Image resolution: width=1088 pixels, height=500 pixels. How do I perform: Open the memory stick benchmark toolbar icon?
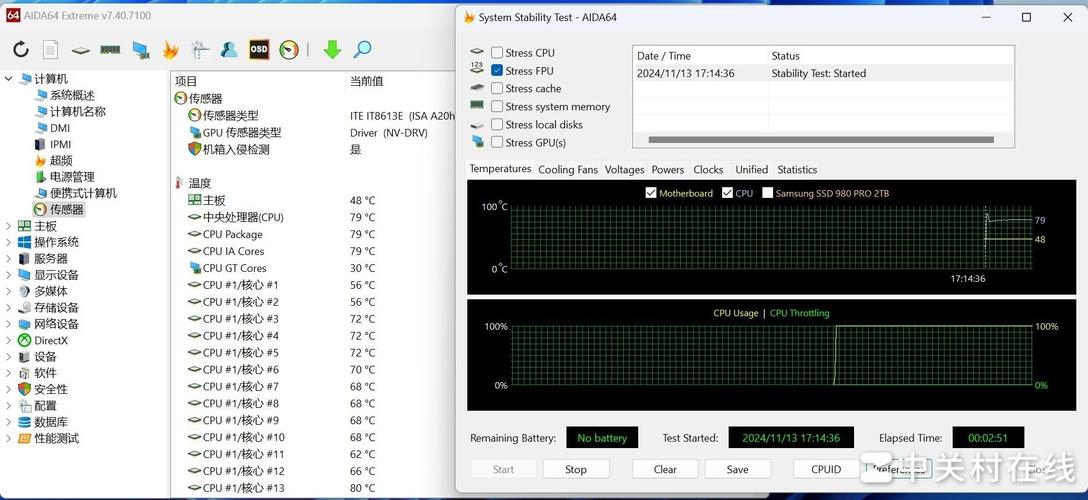pyautogui.click(x=110, y=49)
